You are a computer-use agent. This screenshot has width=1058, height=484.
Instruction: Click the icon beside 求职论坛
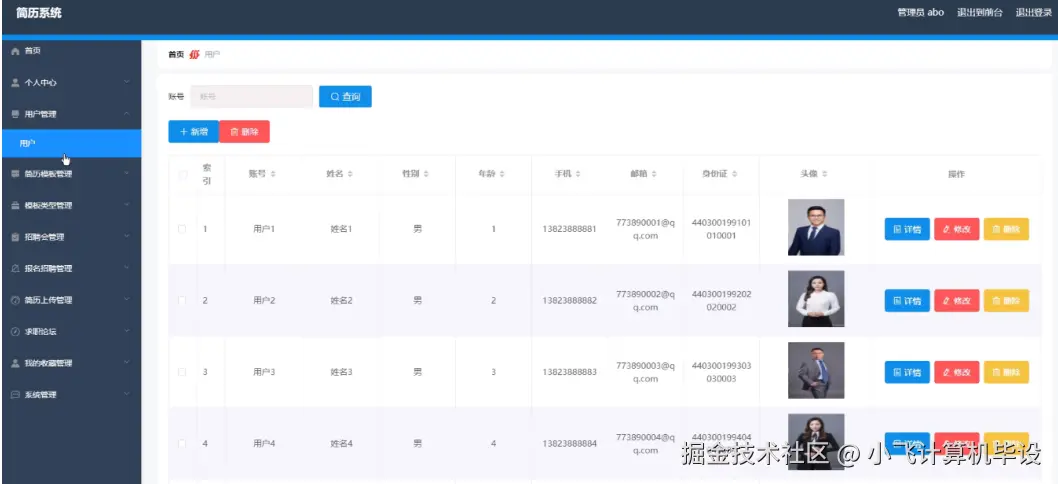pyautogui.click(x=16, y=331)
